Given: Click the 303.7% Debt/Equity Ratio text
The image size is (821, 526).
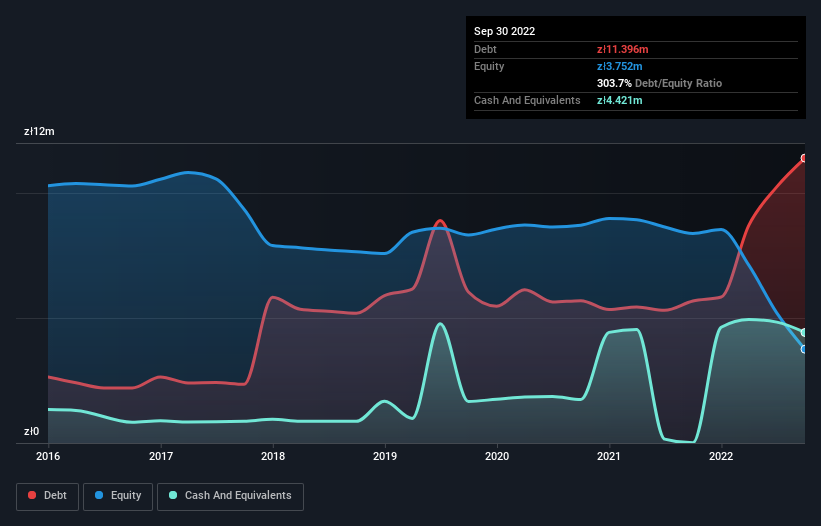Looking at the screenshot, I should pos(659,83).
